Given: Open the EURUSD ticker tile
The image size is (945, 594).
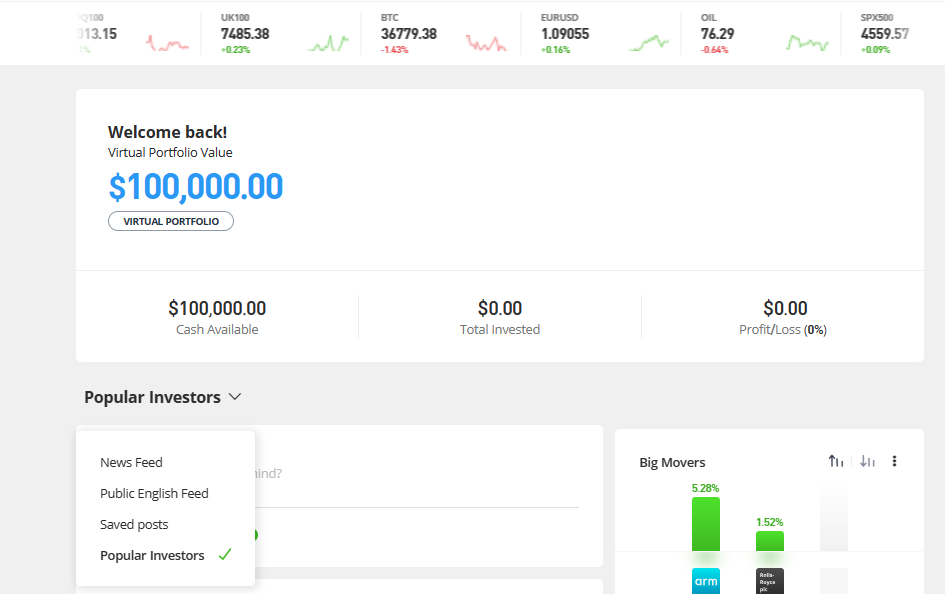Looking at the screenshot, I should tap(601, 34).
